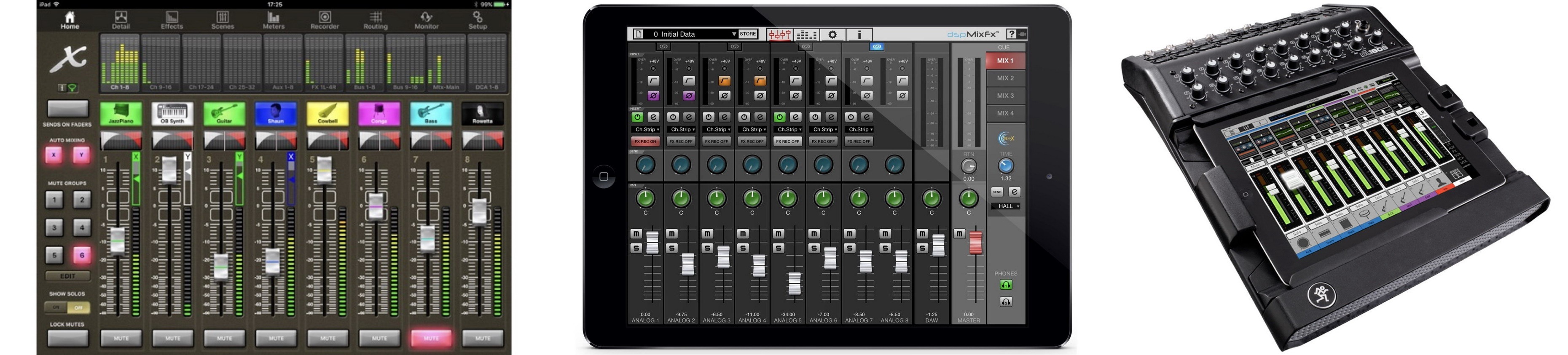This screenshot has height=355, width=1568.
Task: Expand the Ch.Strip dropdown on Analog 1
Action: coord(647,129)
